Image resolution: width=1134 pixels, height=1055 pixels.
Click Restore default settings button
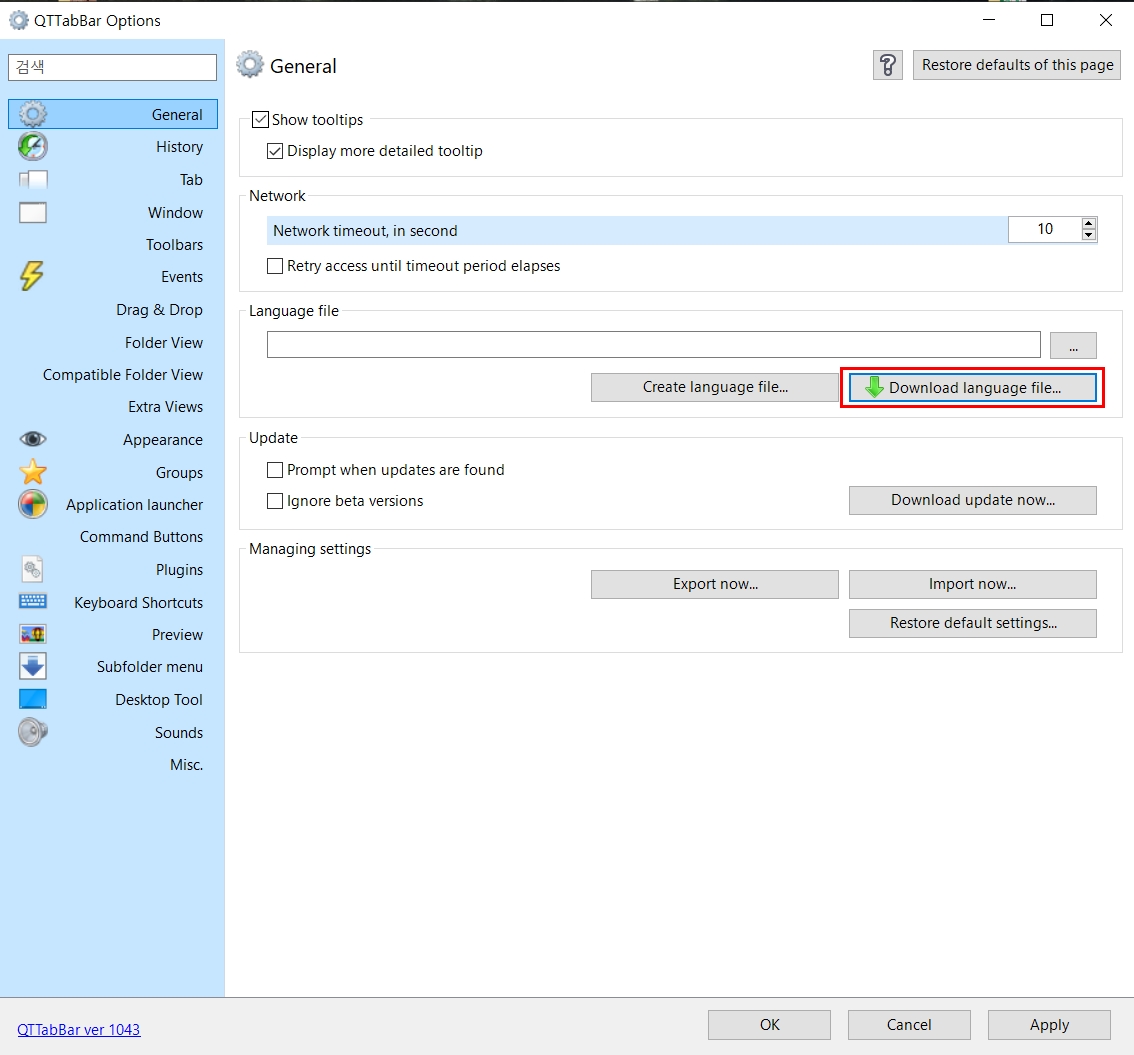click(x=972, y=623)
